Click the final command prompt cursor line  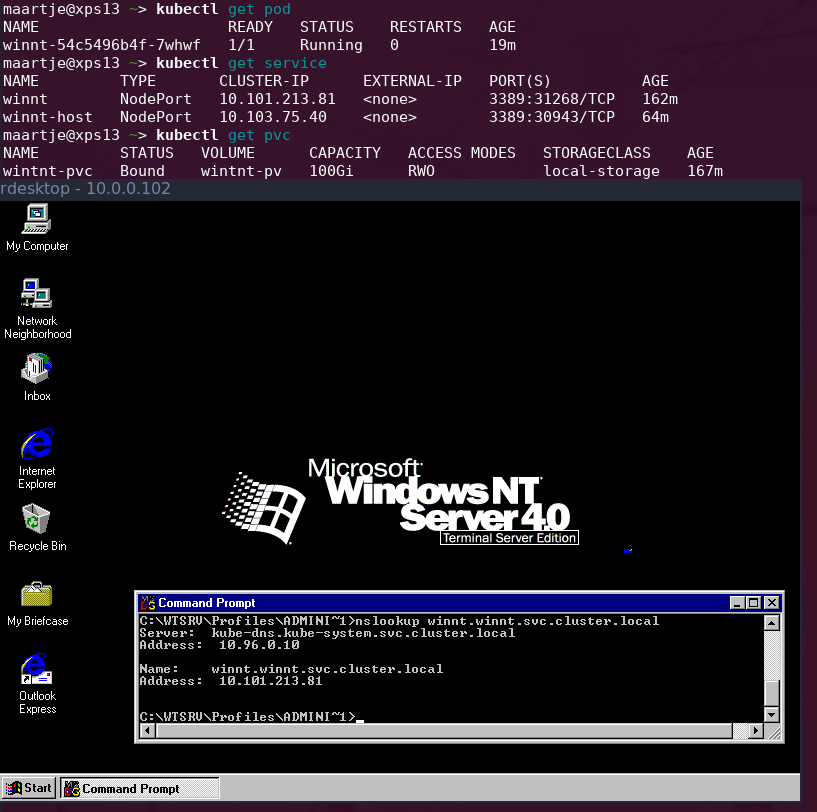[x=252, y=717]
